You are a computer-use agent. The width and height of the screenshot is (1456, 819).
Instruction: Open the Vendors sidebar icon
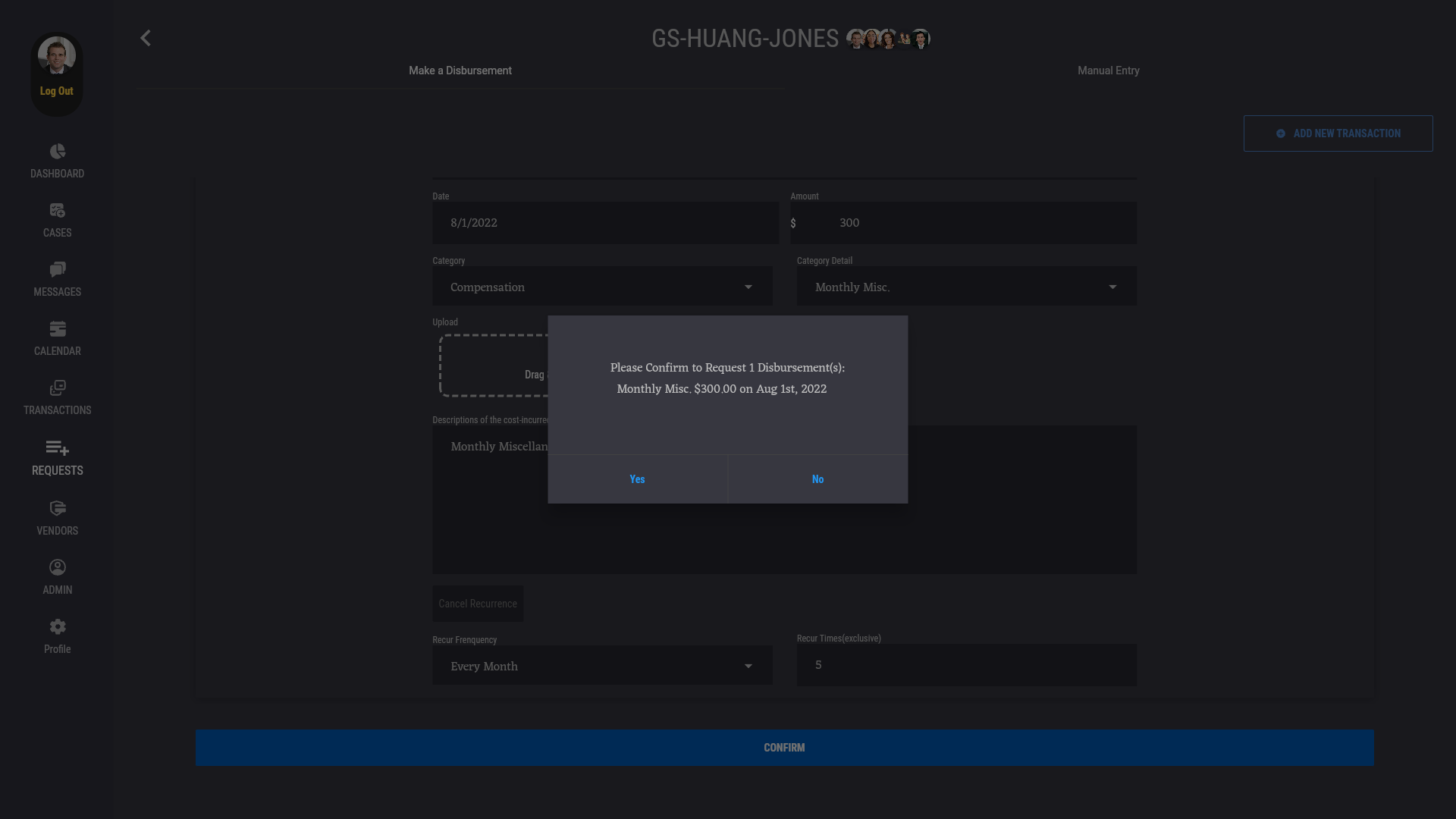(x=58, y=508)
